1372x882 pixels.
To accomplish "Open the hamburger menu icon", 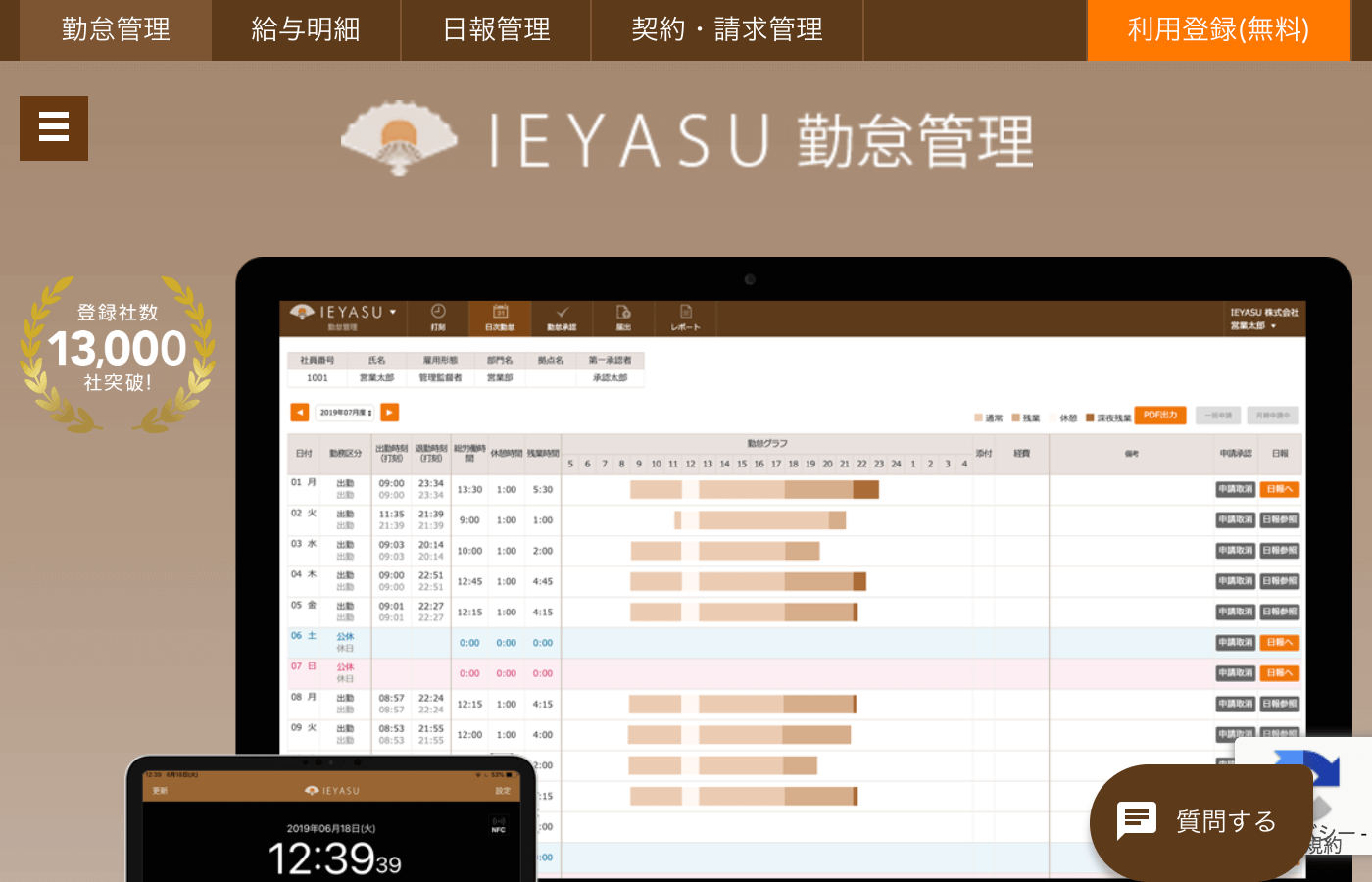I will 54,128.
